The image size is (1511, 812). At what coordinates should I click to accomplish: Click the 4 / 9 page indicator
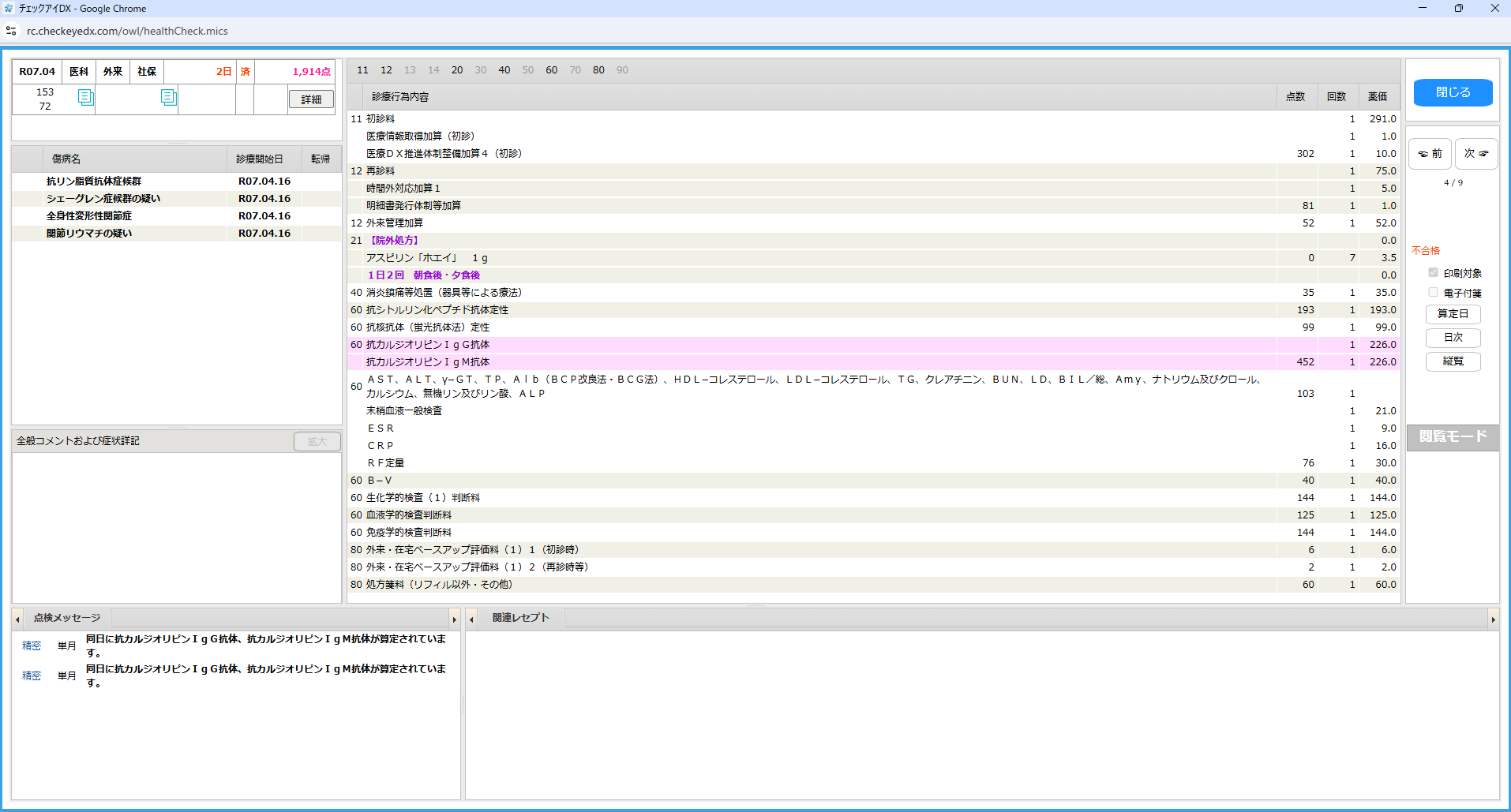pyautogui.click(x=1453, y=182)
